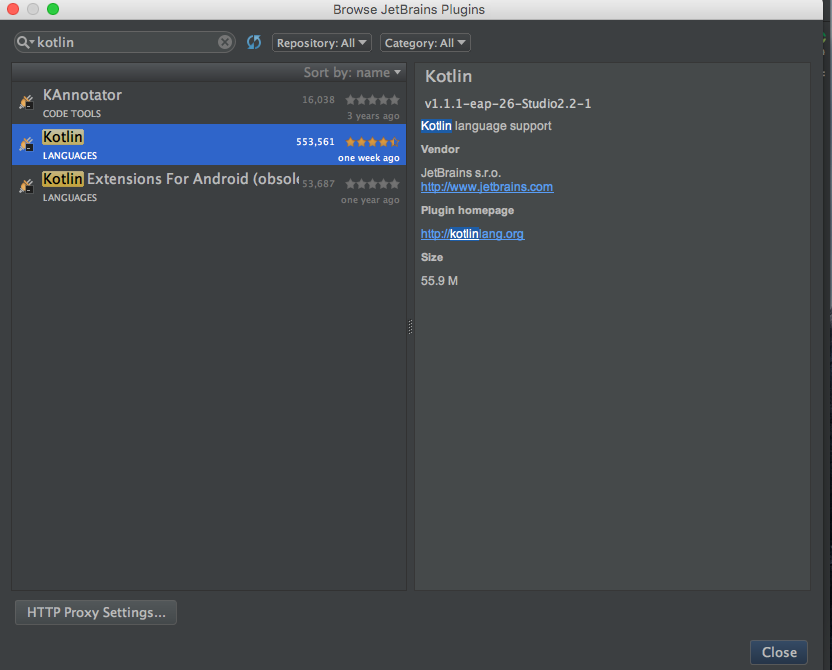832x670 pixels.
Task: Click the 553,561 downloads count
Action: [x=315, y=142]
